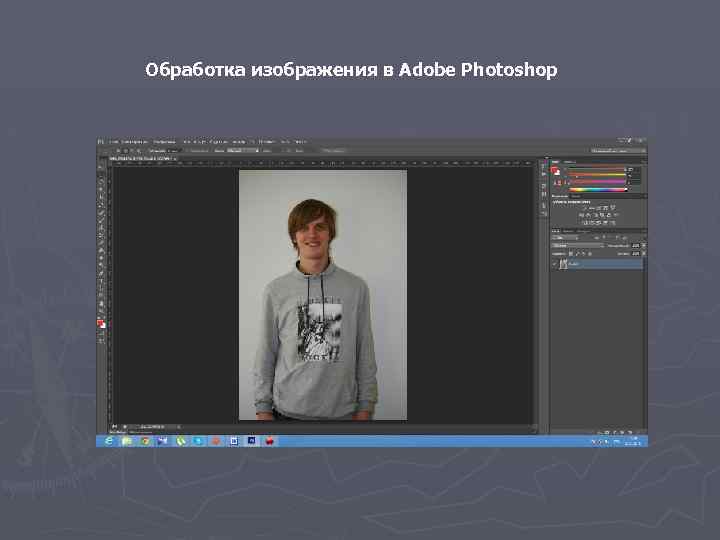
Task: Add a Curves adjustment
Action: click(x=599, y=208)
